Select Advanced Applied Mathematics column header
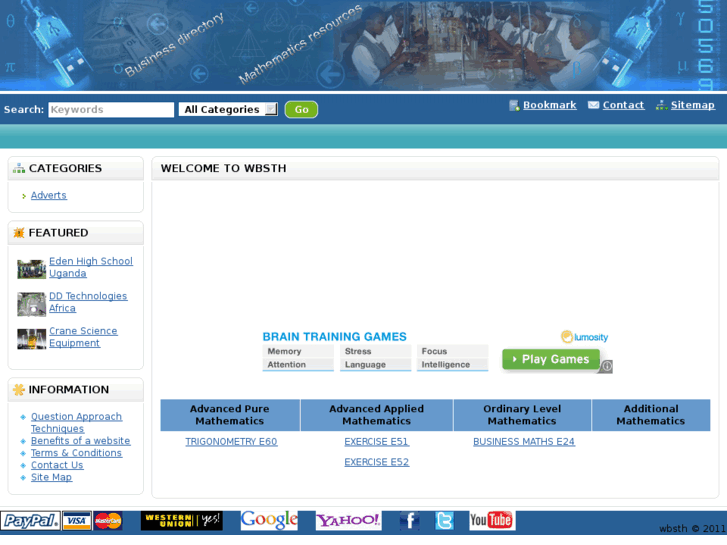This screenshot has width=727, height=545. tap(376, 415)
